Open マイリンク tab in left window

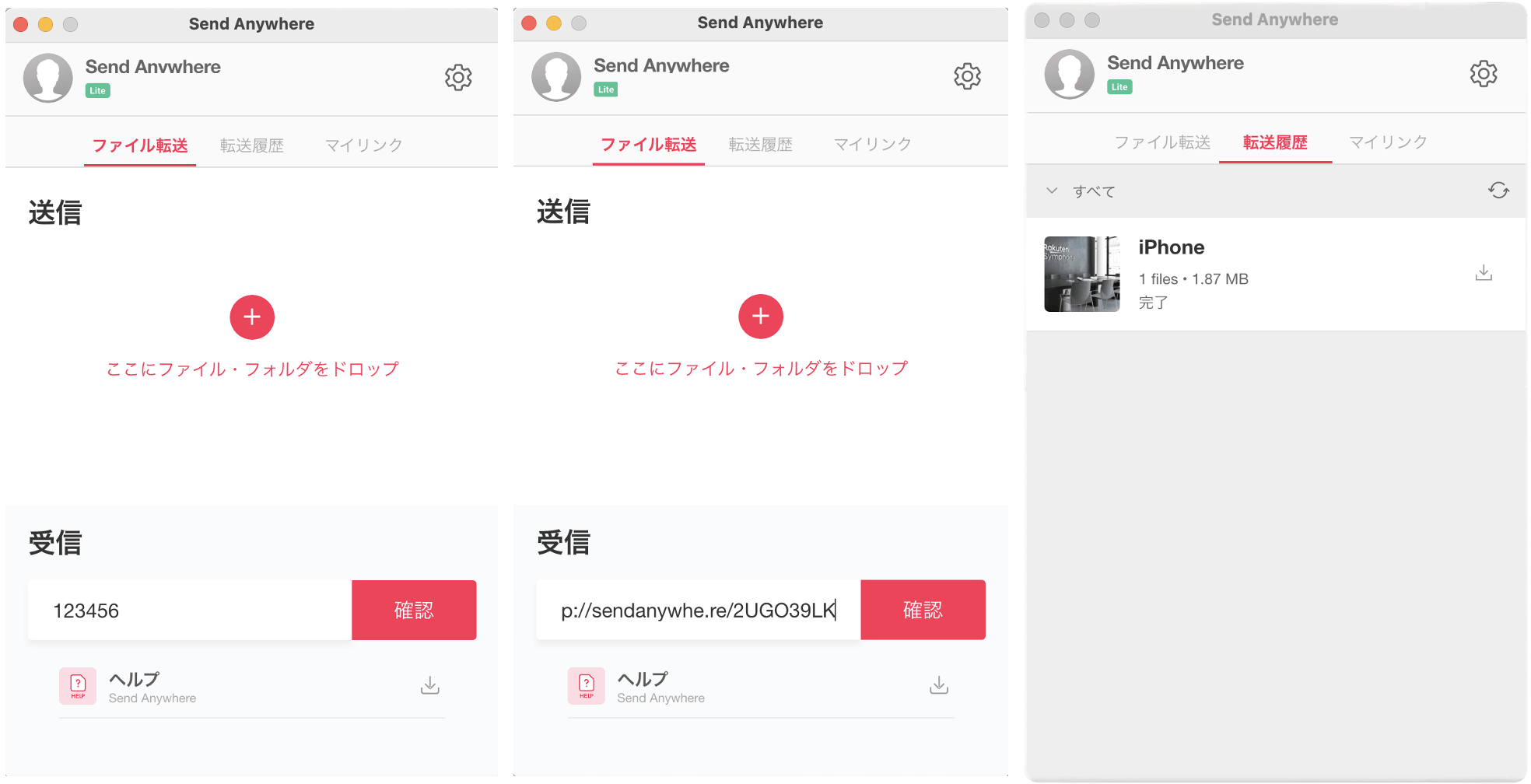tap(364, 146)
